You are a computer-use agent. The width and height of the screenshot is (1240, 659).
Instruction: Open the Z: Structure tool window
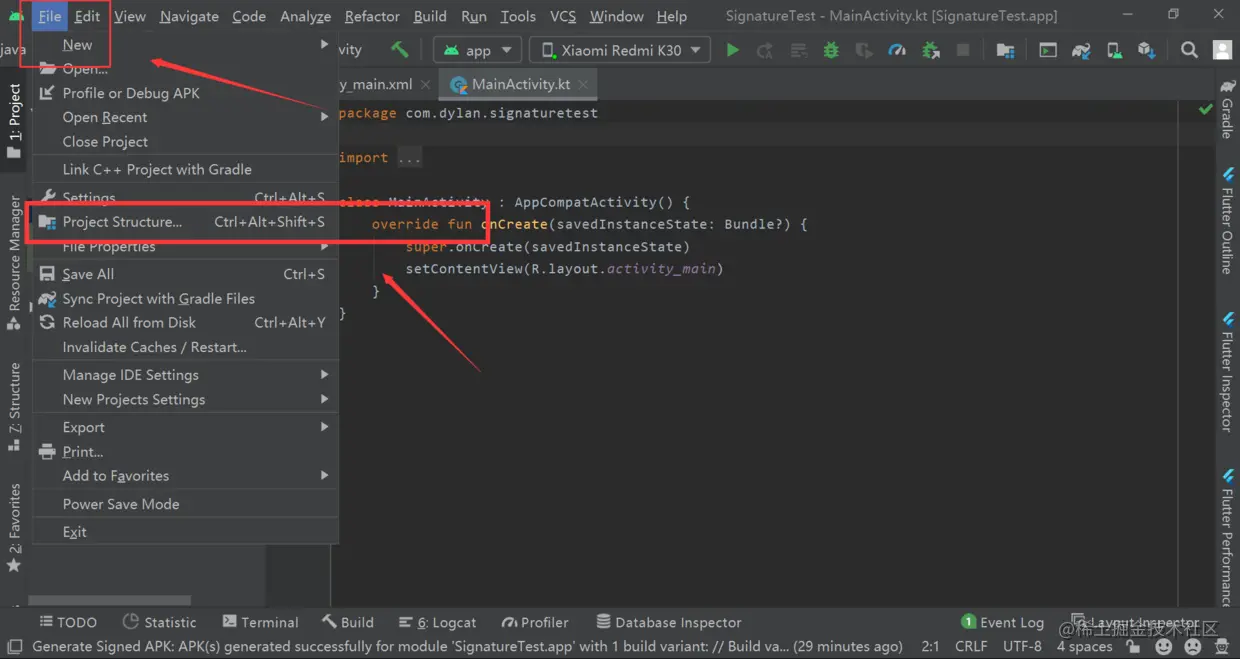pyautogui.click(x=14, y=407)
